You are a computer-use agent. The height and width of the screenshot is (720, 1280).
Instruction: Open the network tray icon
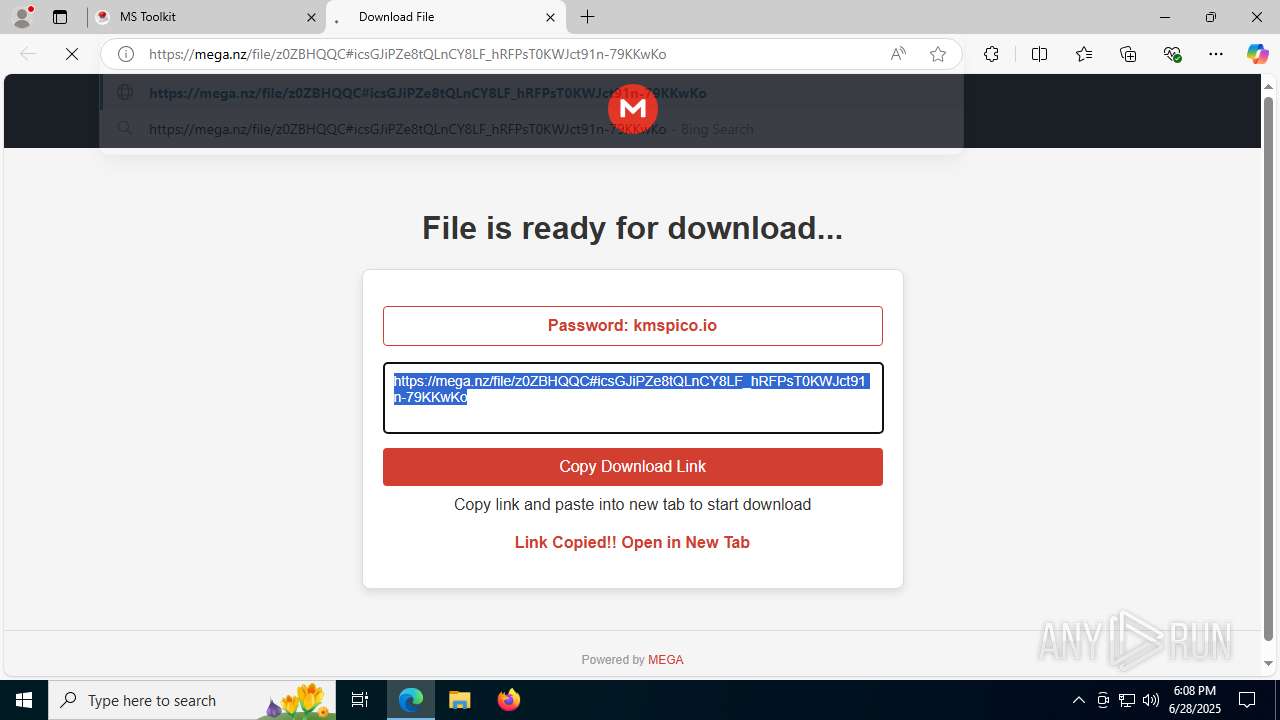pos(1127,700)
